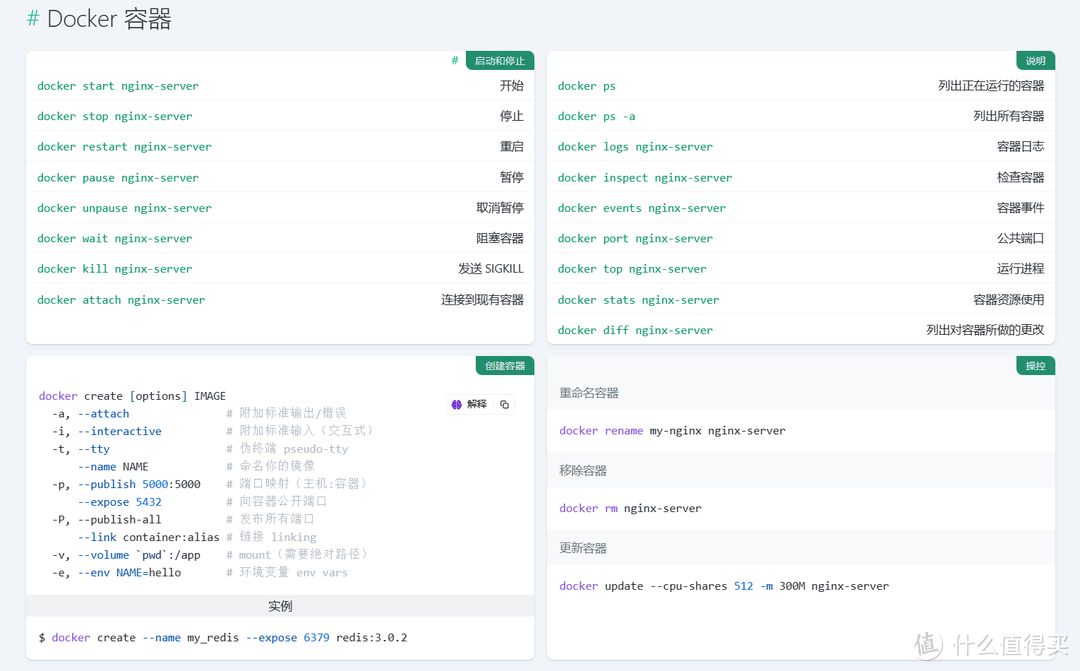The width and height of the screenshot is (1080, 671).
Task: Click the --publish-all option
Action: tap(120, 519)
